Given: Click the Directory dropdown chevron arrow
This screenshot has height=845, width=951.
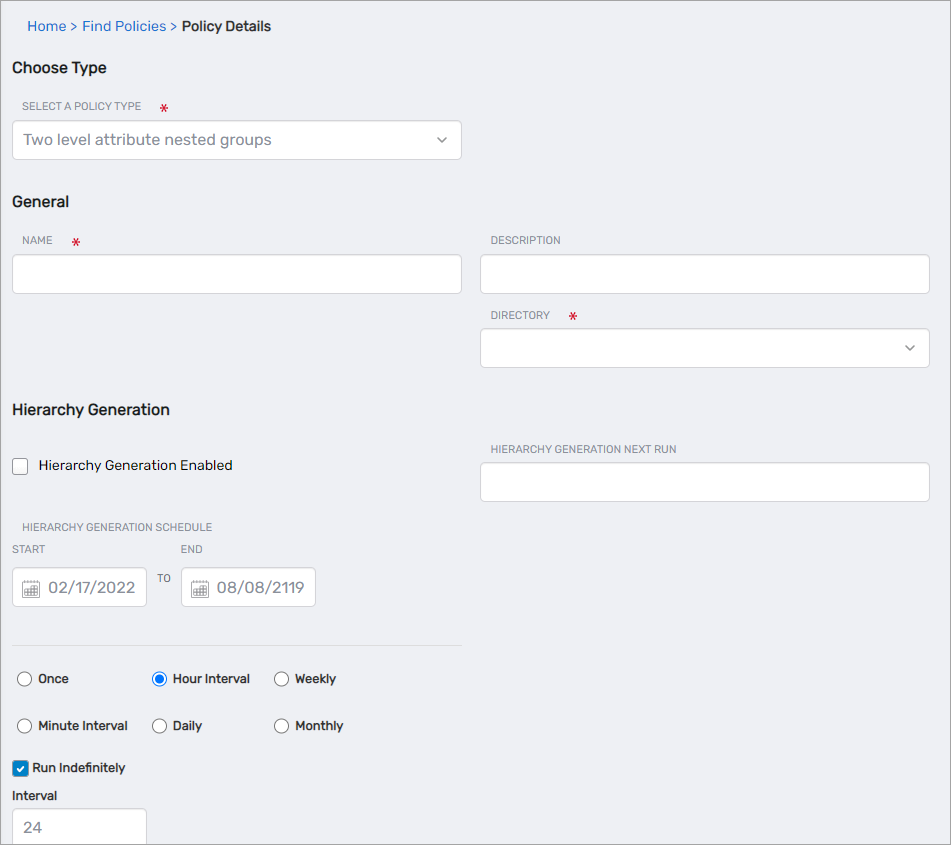Looking at the screenshot, I should pos(909,348).
